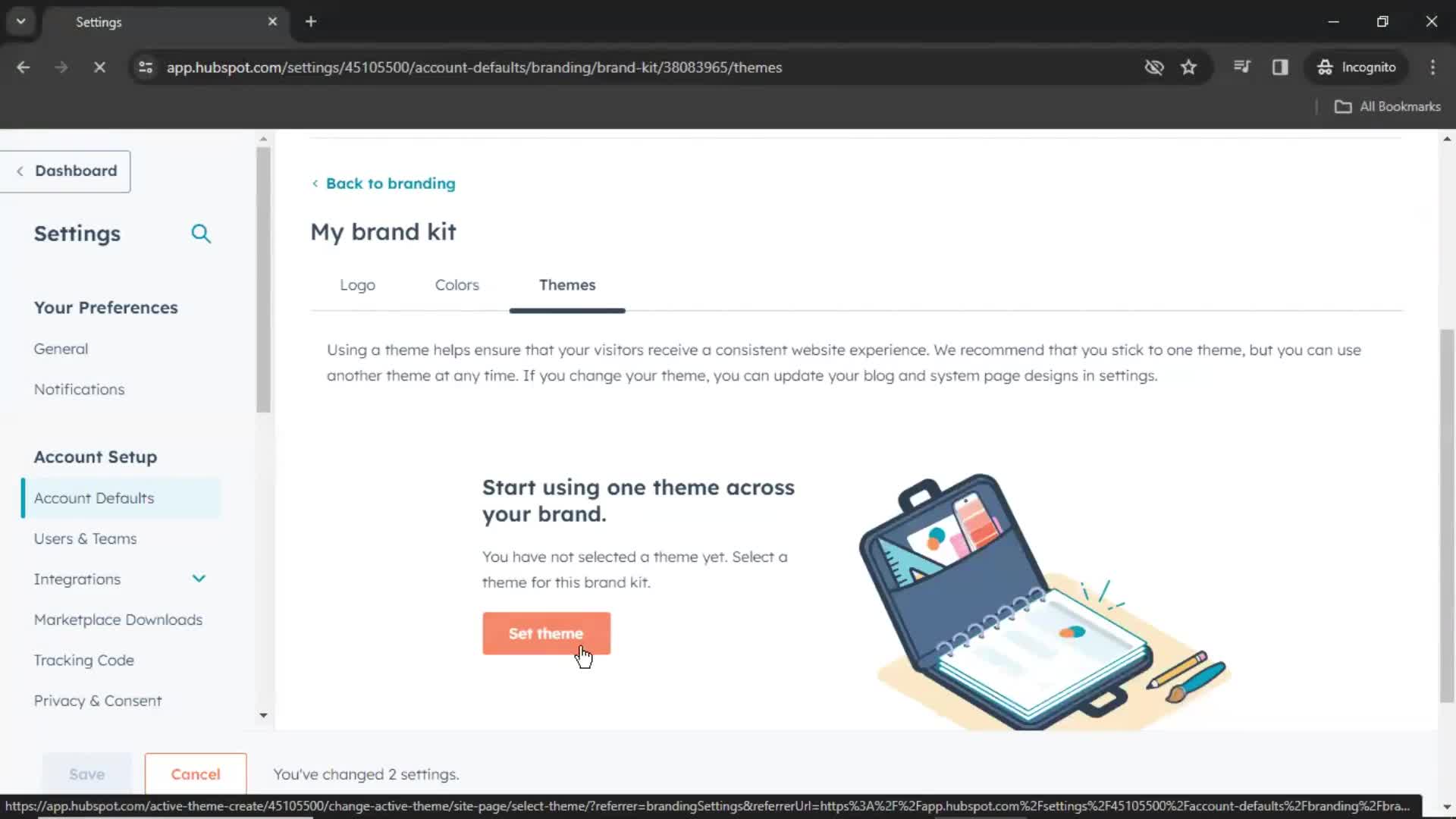Click the back arrow in browser toolbar

click(x=23, y=67)
